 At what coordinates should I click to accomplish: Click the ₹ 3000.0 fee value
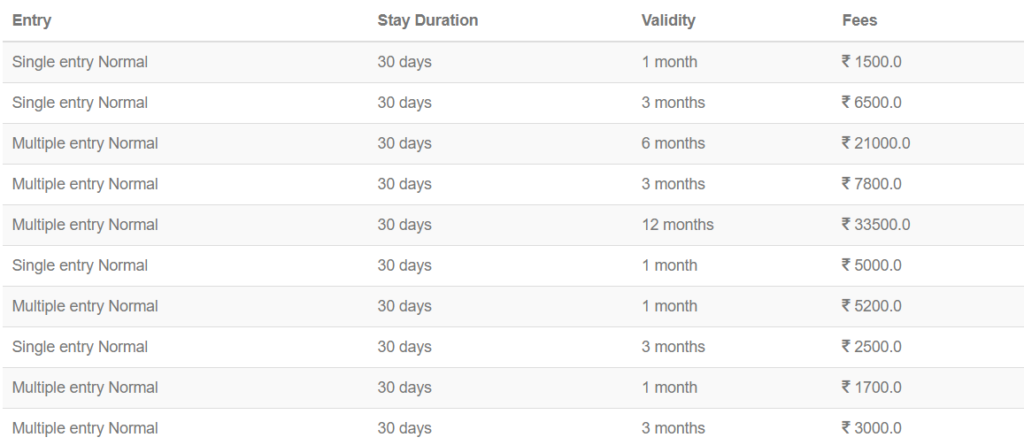pos(872,428)
